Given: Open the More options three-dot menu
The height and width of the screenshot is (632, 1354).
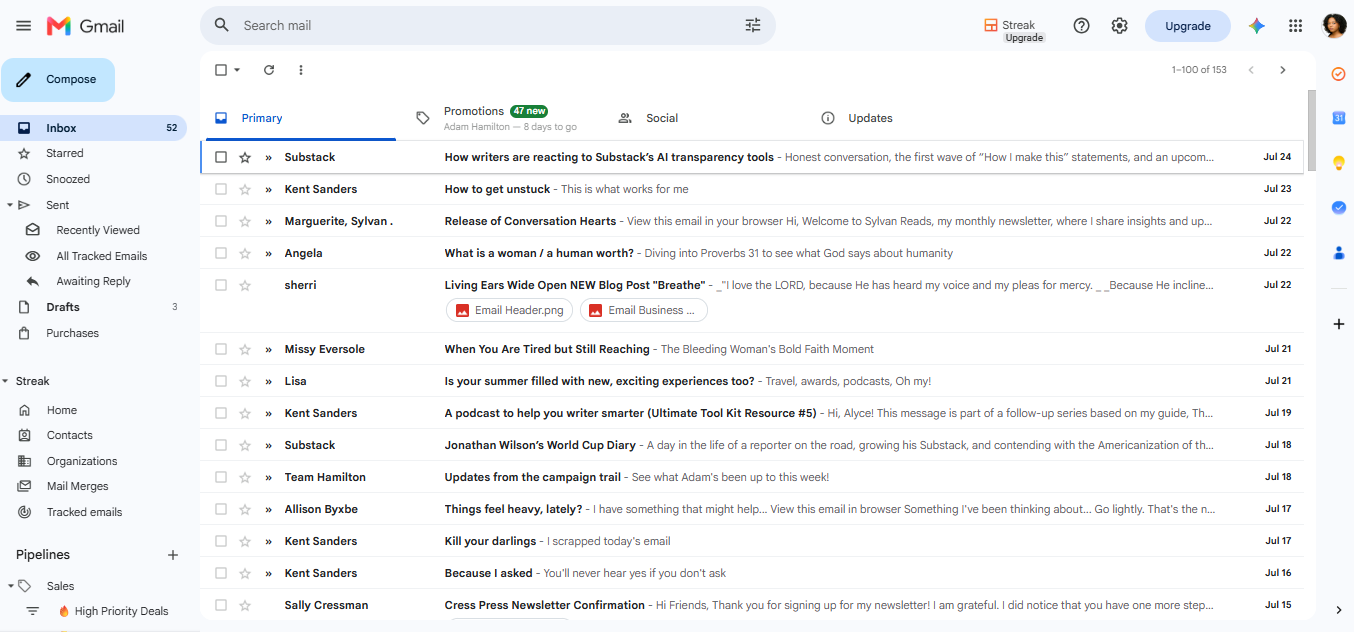Looking at the screenshot, I should 301,70.
